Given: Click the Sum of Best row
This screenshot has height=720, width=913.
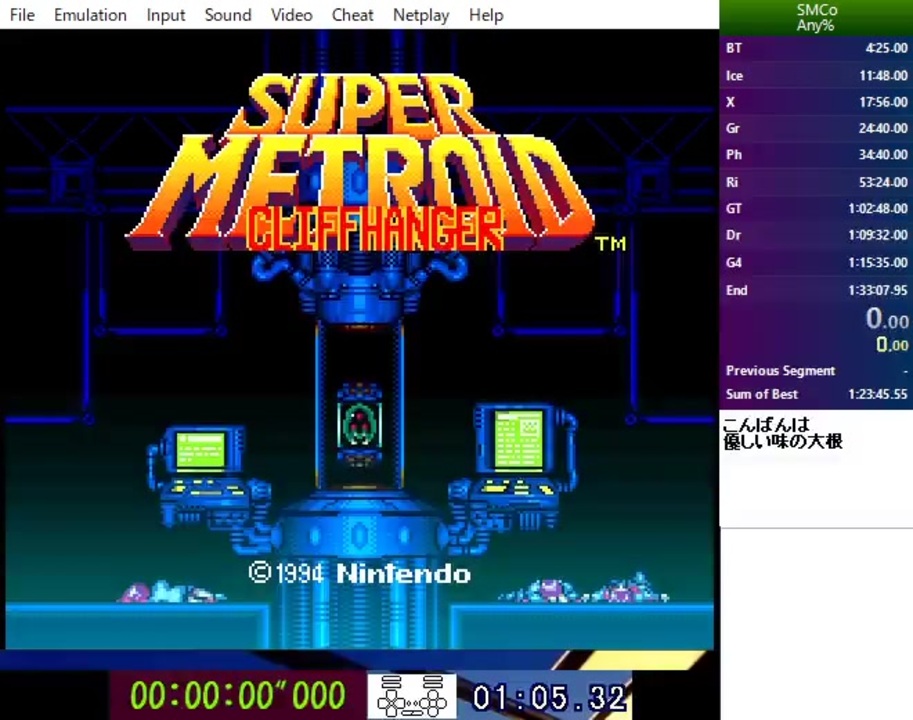Looking at the screenshot, I should (816, 394).
